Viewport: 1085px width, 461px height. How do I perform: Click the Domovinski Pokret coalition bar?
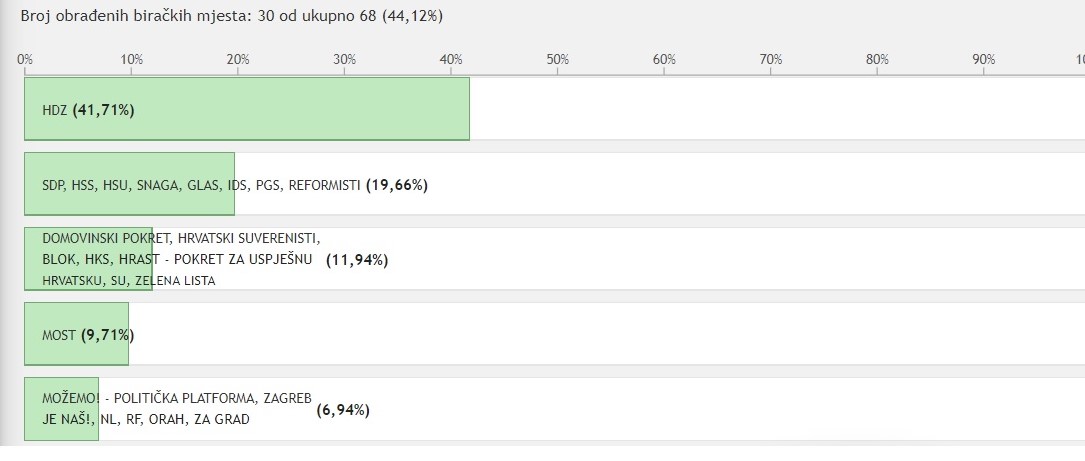(x=88, y=259)
